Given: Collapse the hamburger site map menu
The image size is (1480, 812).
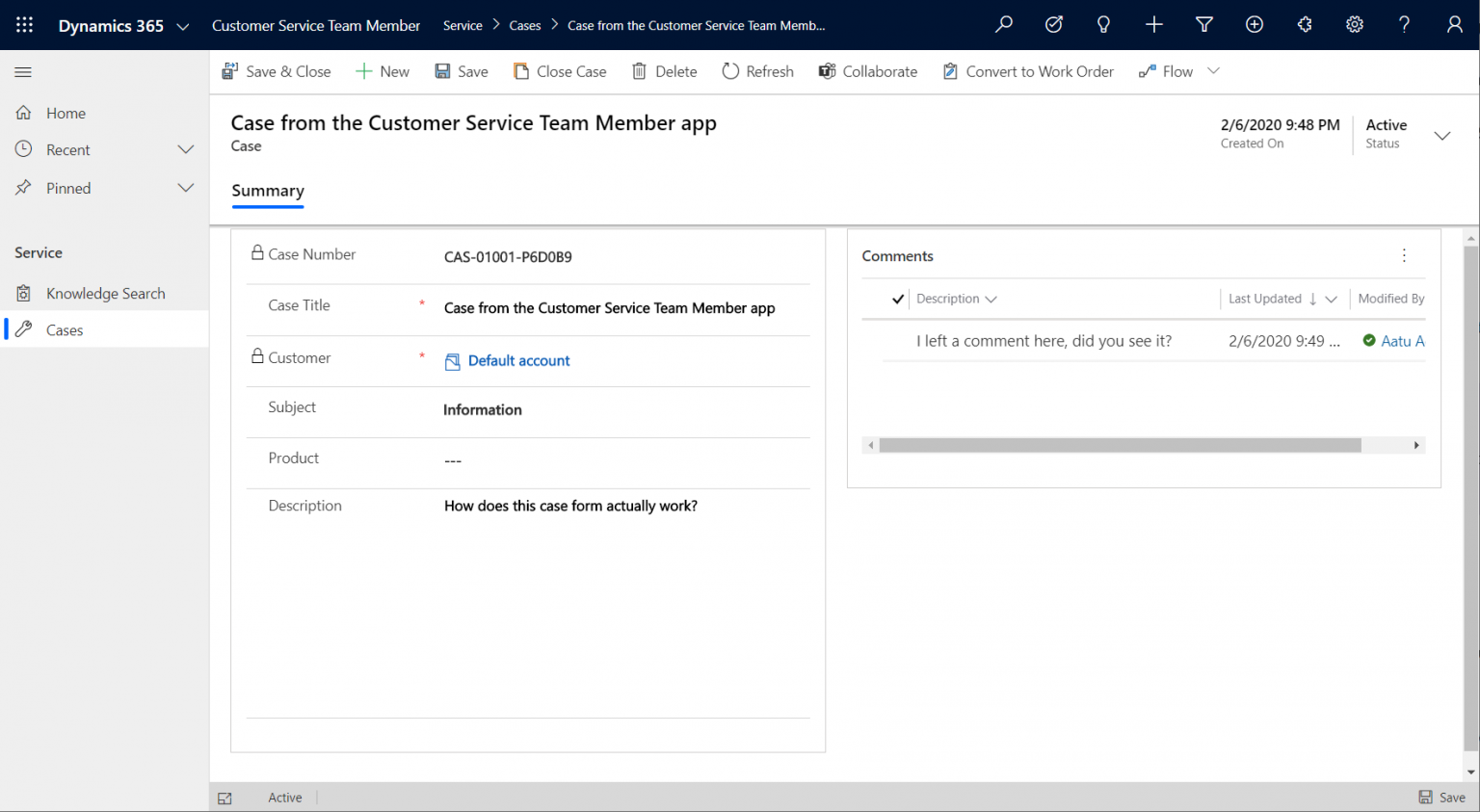Looking at the screenshot, I should pos(23,72).
